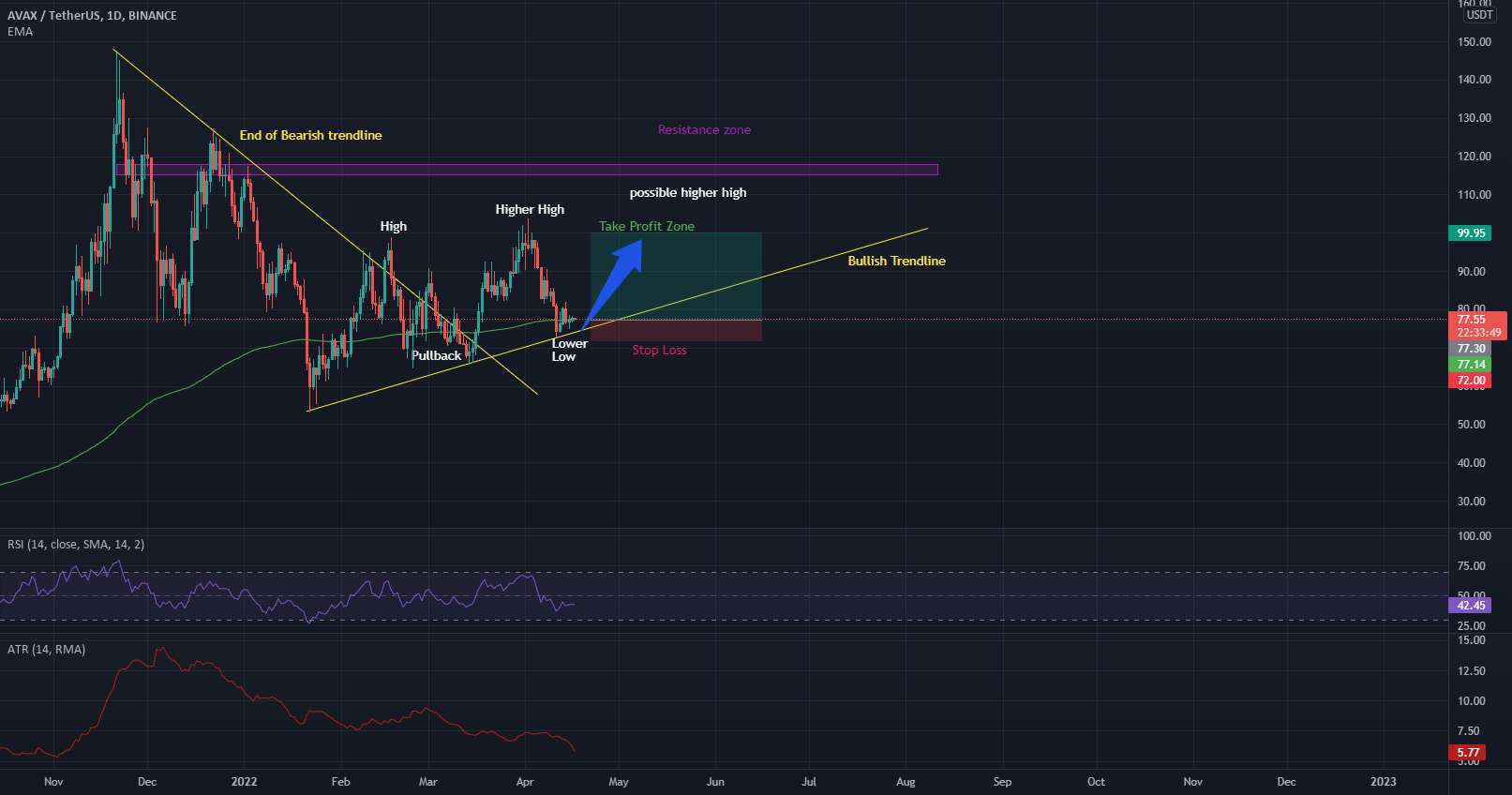Click the 'Aug' time axis label

pos(906,782)
